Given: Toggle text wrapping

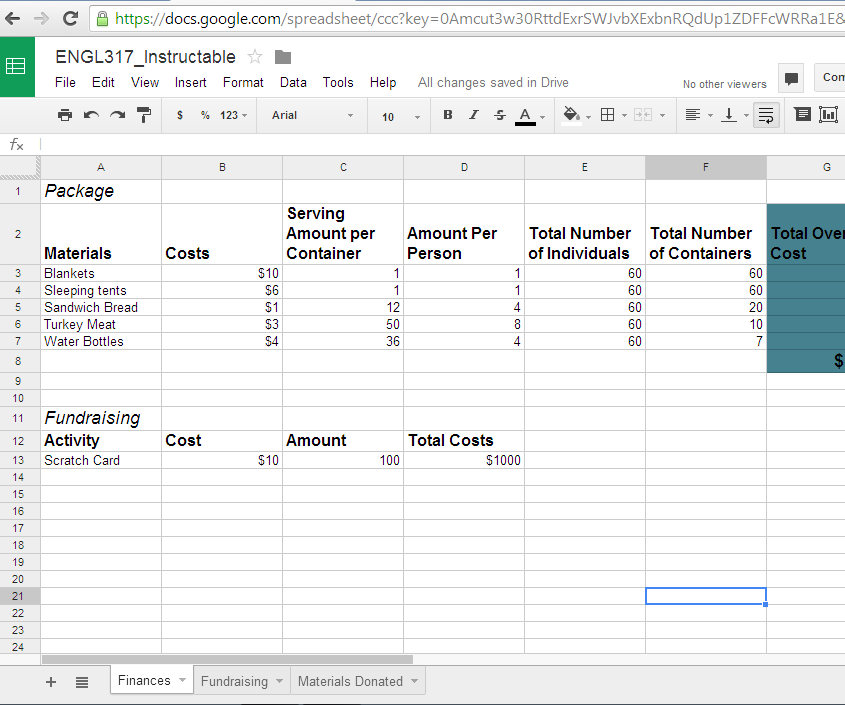Looking at the screenshot, I should pos(766,115).
